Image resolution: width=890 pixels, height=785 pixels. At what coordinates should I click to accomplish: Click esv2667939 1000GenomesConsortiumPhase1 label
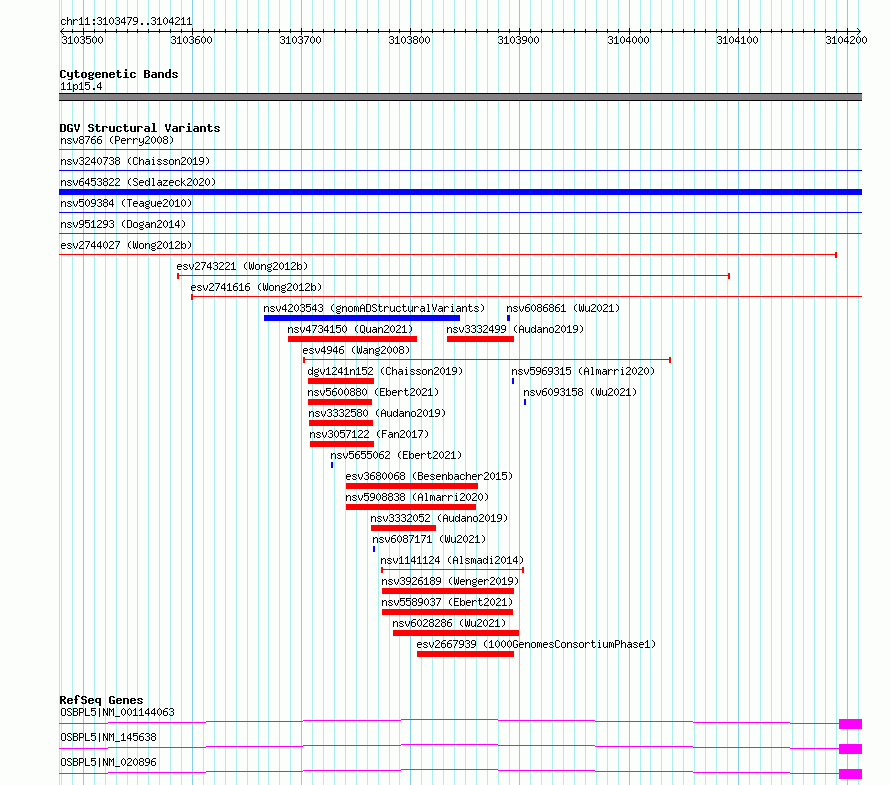tap(536, 644)
